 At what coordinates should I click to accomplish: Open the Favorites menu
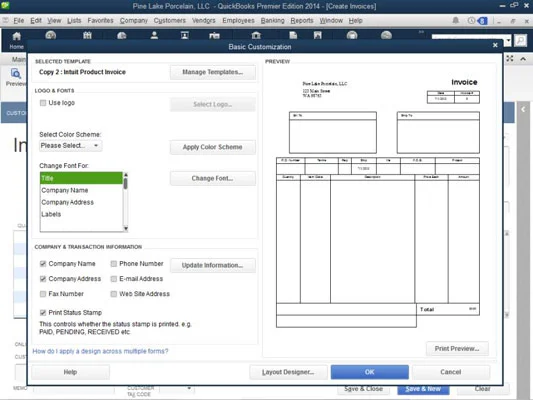100,21
